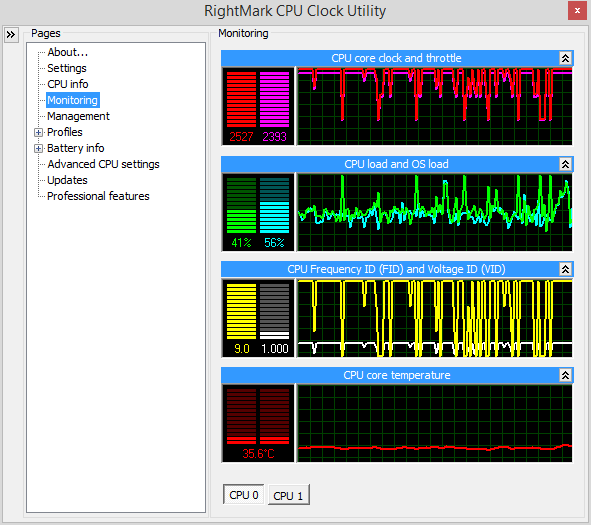This screenshot has width=591, height=525.
Task: Click the red 2527 core clock value
Action: click(x=241, y=137)
